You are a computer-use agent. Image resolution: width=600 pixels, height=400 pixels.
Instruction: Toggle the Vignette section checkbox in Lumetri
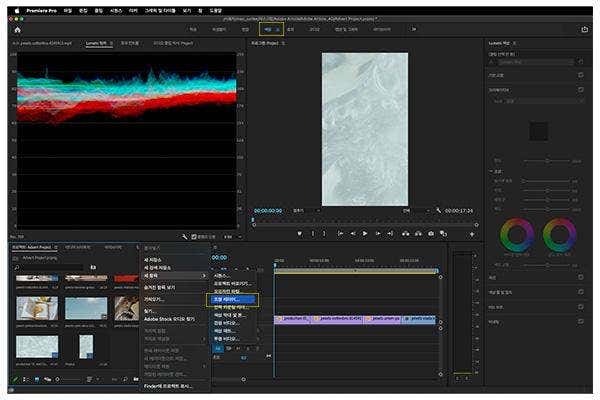click(x=581, y=321)
